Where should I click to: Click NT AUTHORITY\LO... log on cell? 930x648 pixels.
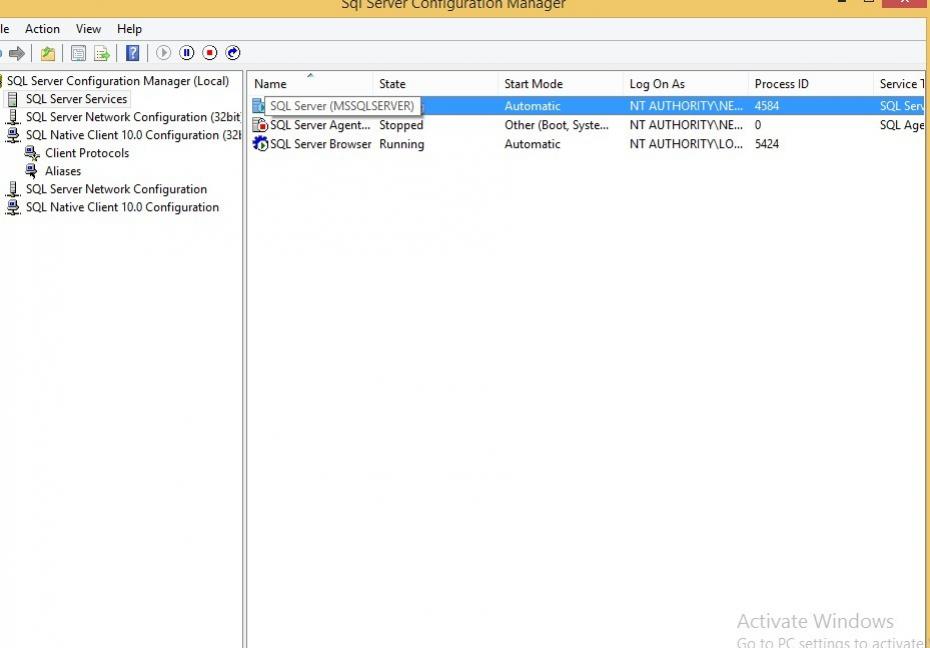click(686, 144)
